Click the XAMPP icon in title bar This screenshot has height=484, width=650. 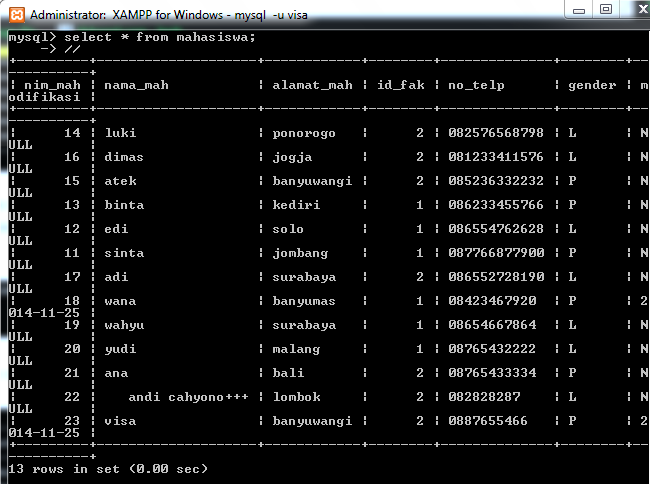[17, 15]
